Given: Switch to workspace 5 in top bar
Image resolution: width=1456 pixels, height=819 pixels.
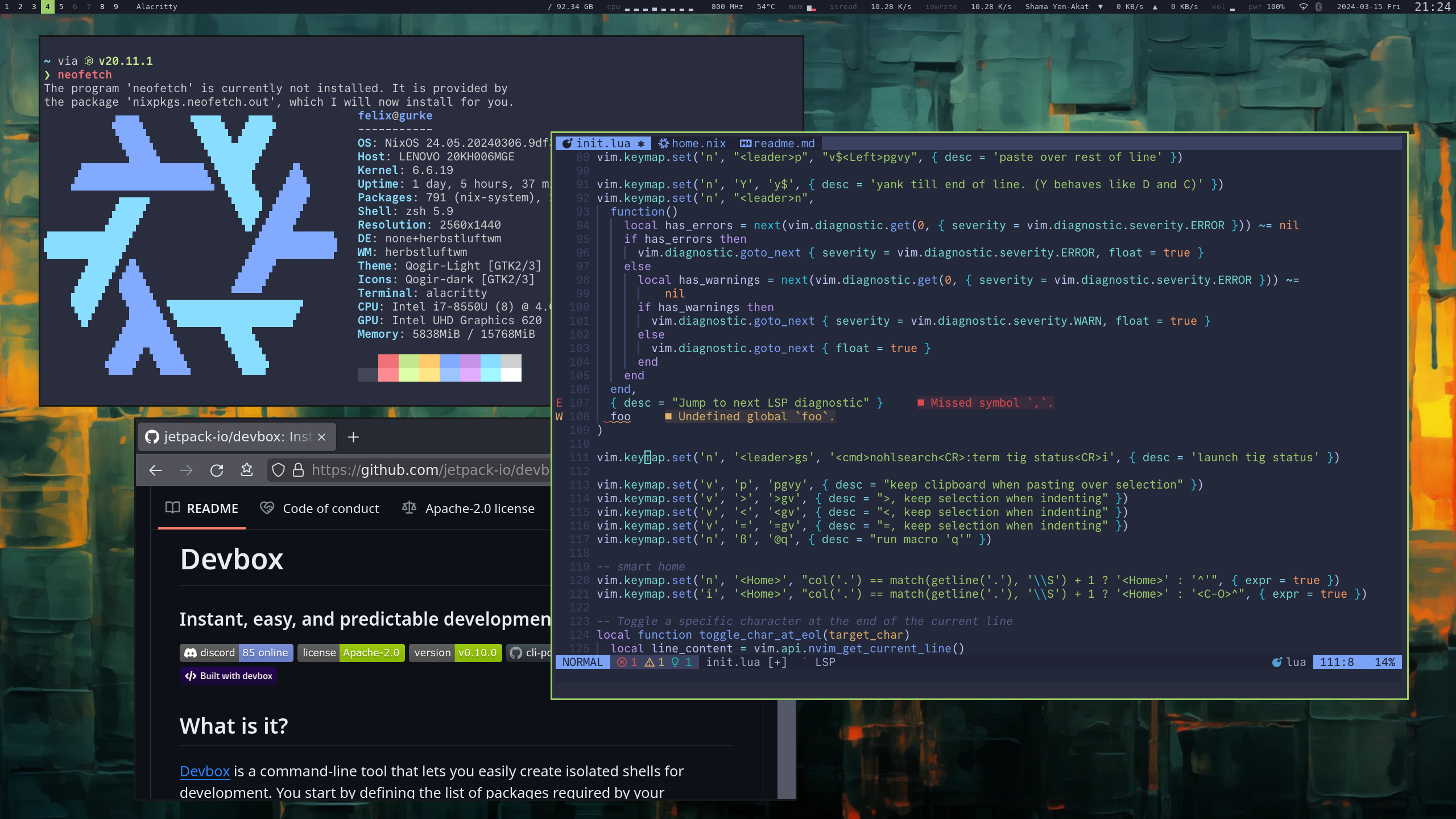Looking at the screenshot, I should [61, 7].
